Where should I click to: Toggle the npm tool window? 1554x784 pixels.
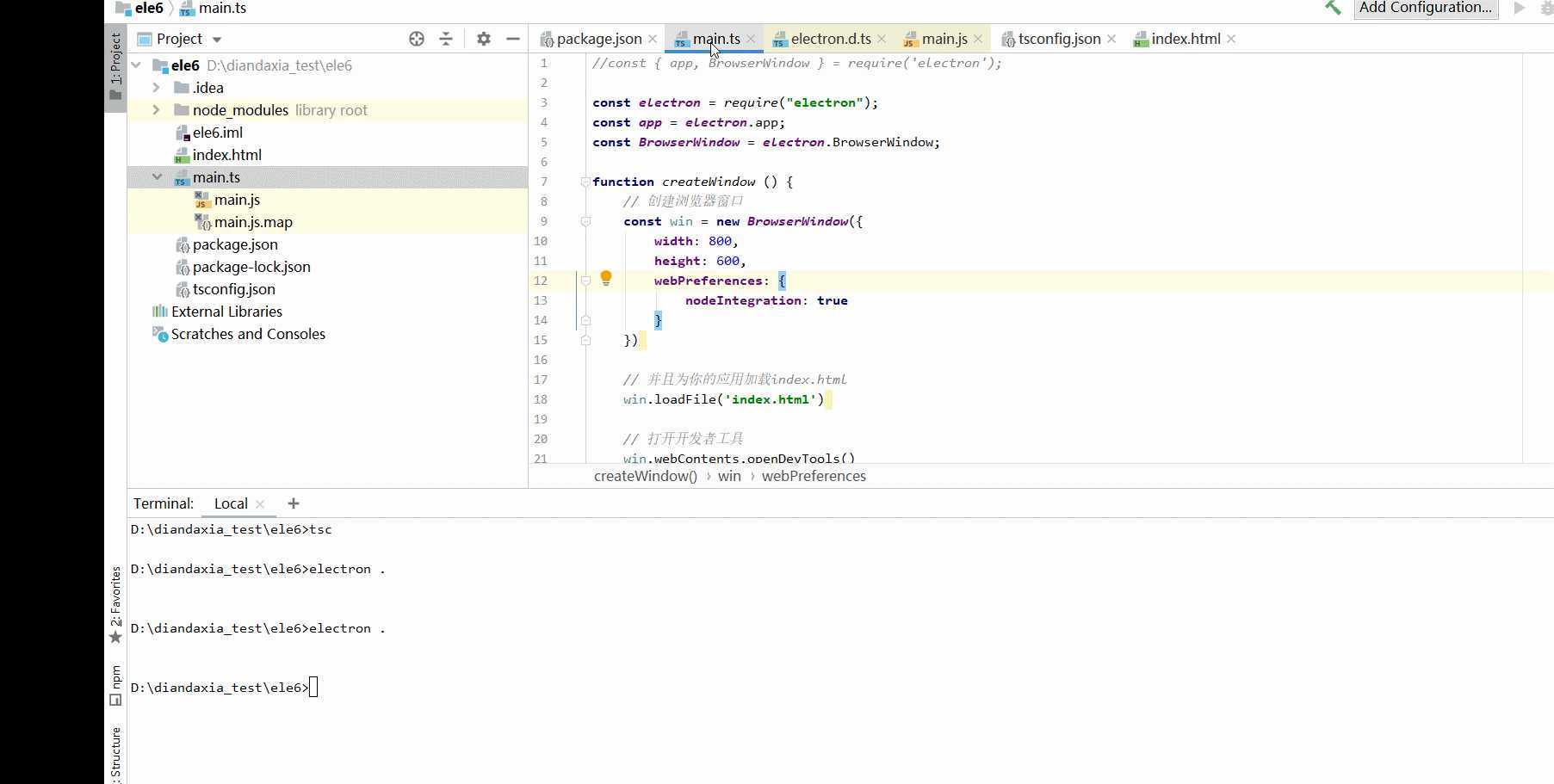(115, 685)
